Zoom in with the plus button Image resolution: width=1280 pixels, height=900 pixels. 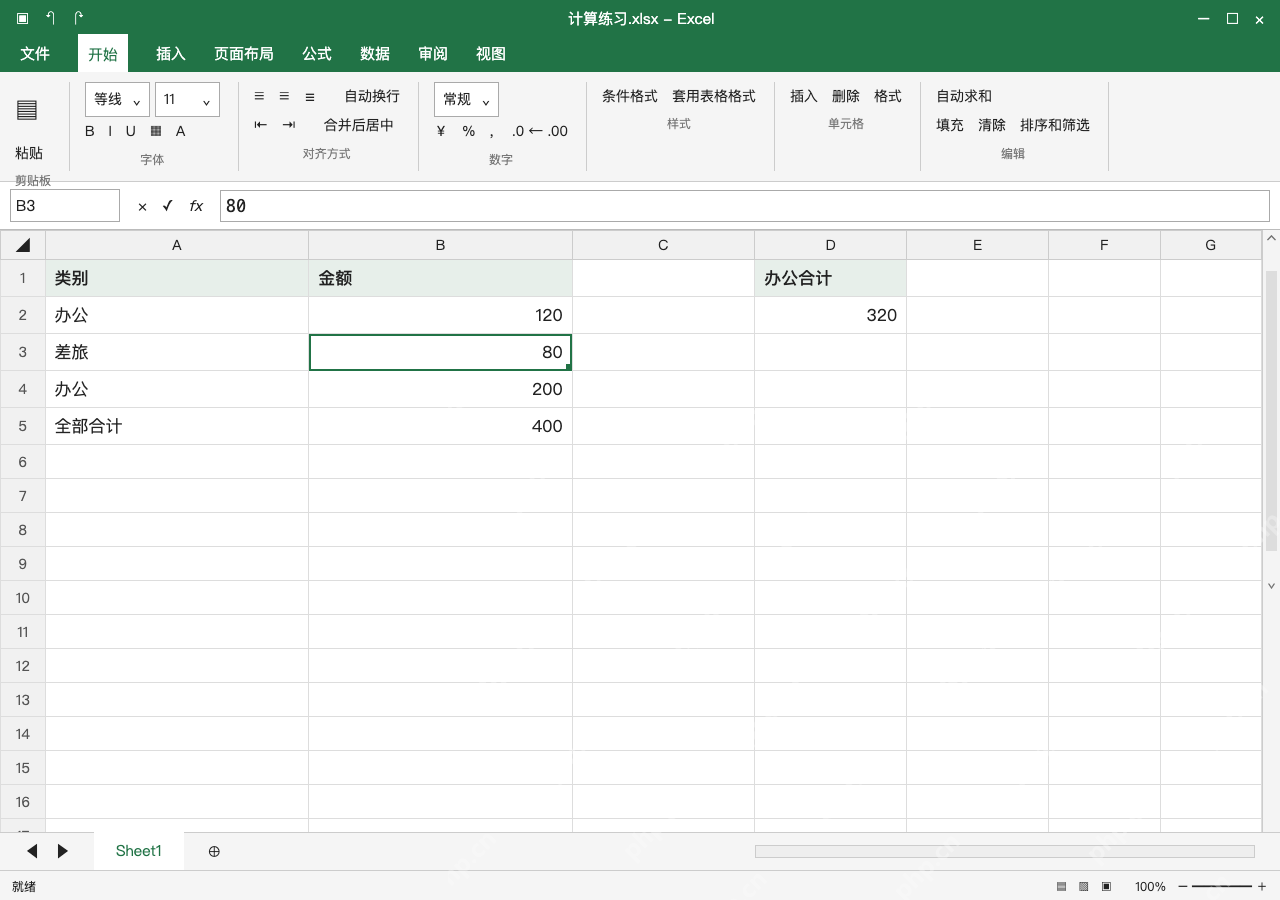[x=1262, y=886]
